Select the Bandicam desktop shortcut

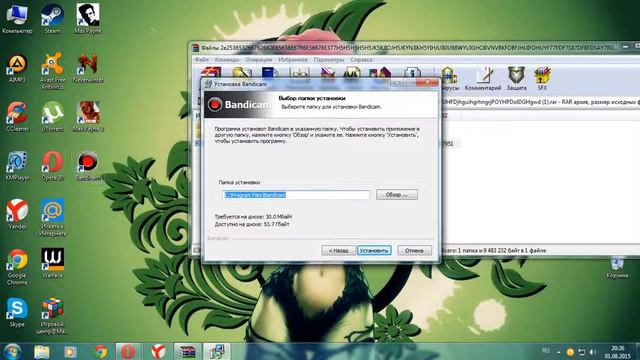coord(88,166)
